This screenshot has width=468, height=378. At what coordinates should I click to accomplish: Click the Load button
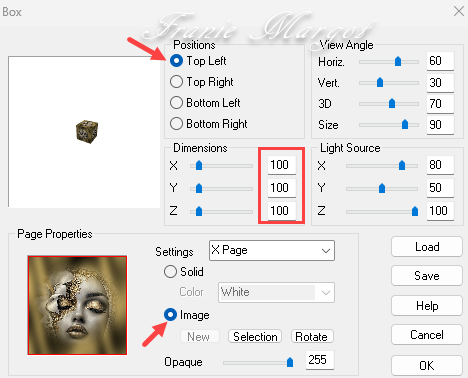pyautogui.click(x=427, y=247)
